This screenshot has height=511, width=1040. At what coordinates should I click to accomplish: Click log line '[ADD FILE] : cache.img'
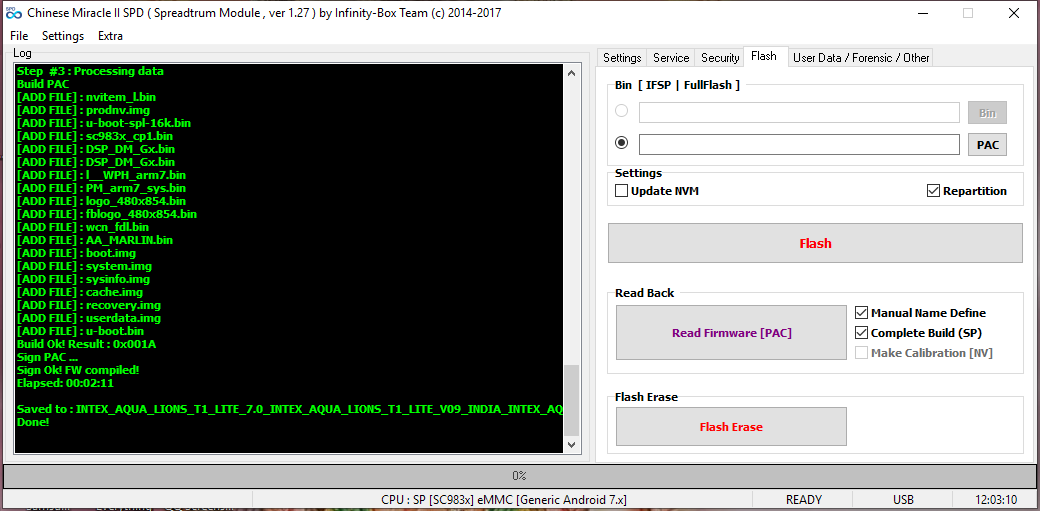click(80, 292)
